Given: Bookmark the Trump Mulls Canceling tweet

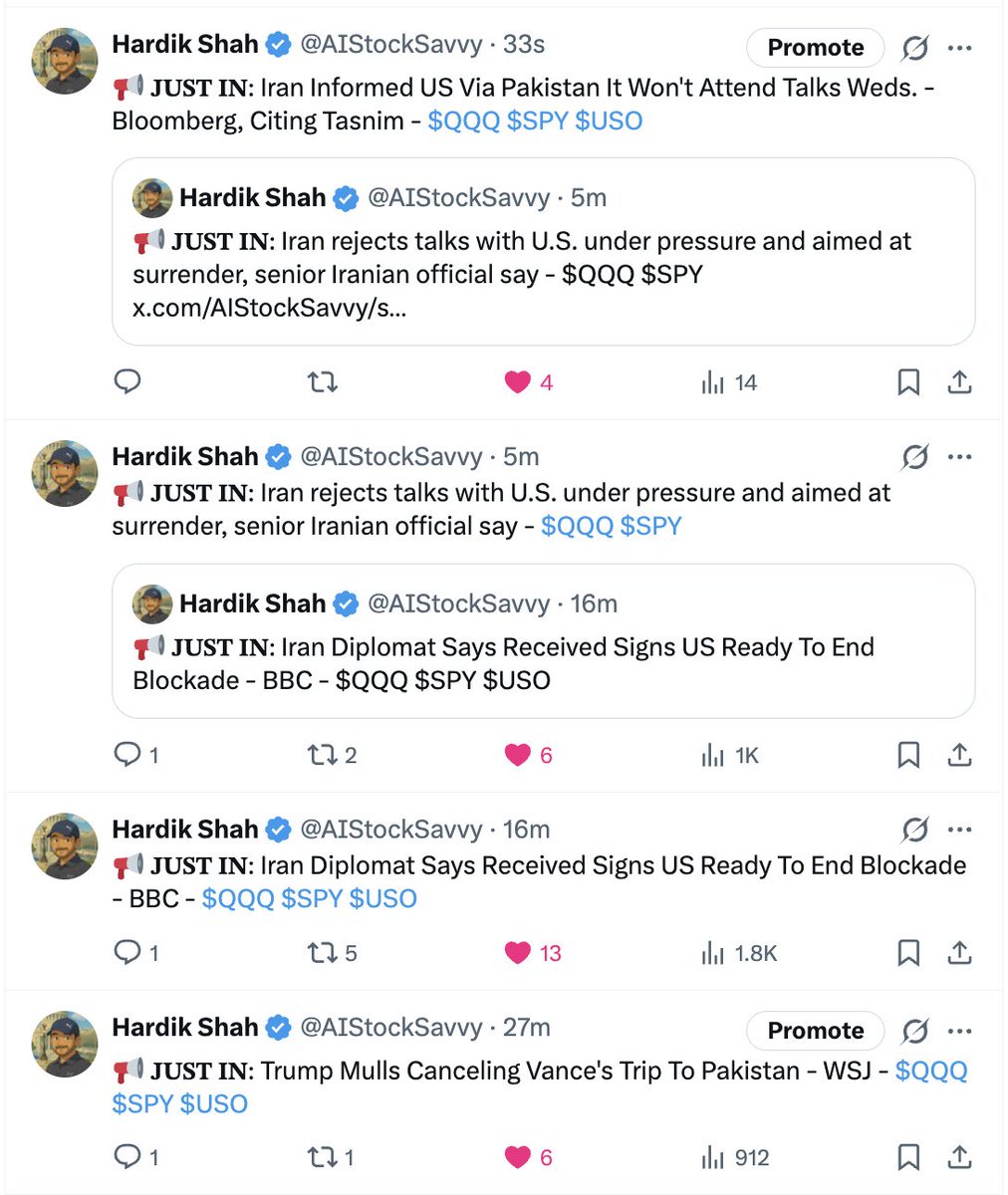Looking at the screenshot, I should pyautogui.click(x=908, y=1157).
